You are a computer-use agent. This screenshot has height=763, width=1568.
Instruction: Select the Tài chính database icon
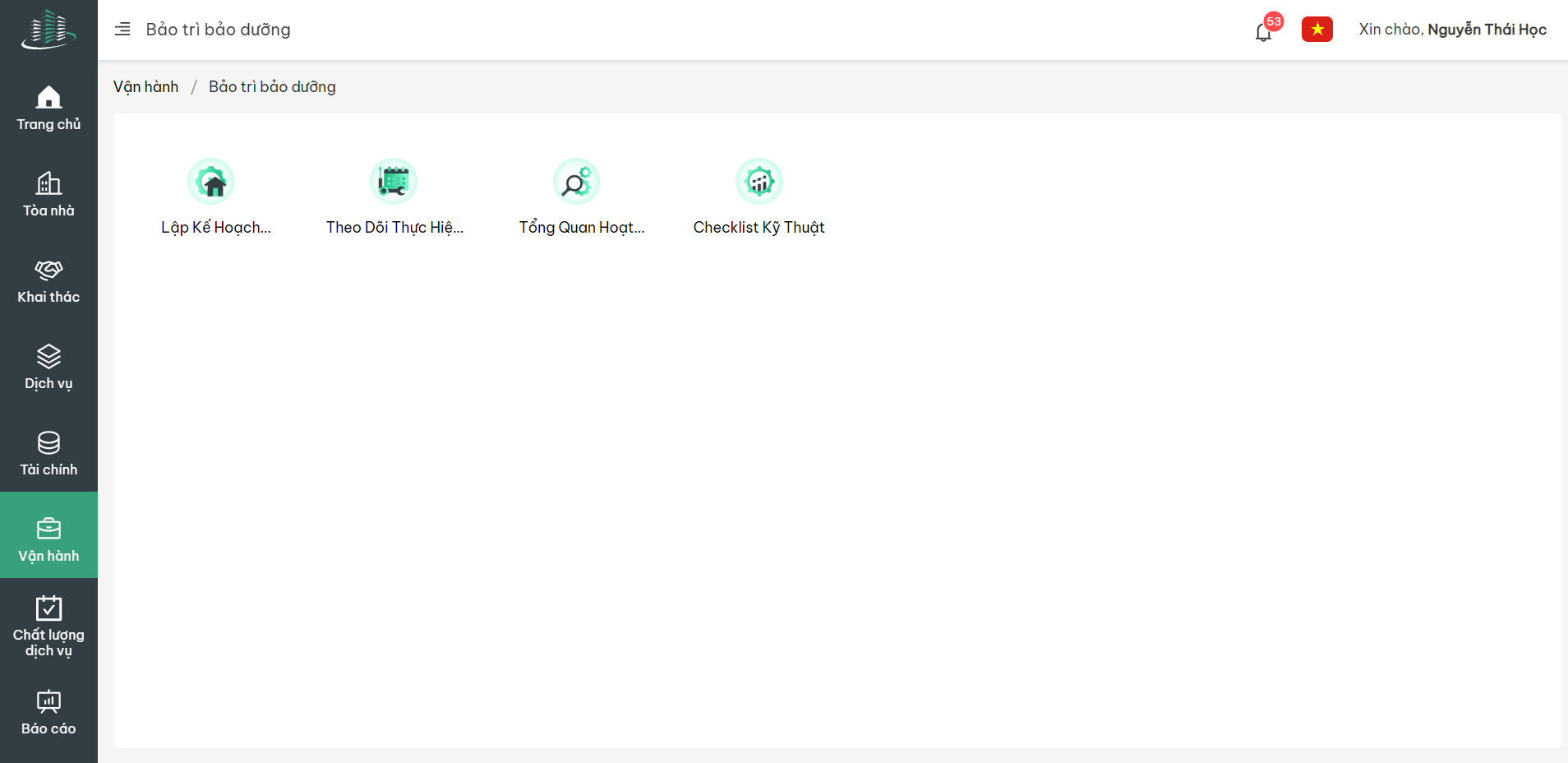coord(48,442)
